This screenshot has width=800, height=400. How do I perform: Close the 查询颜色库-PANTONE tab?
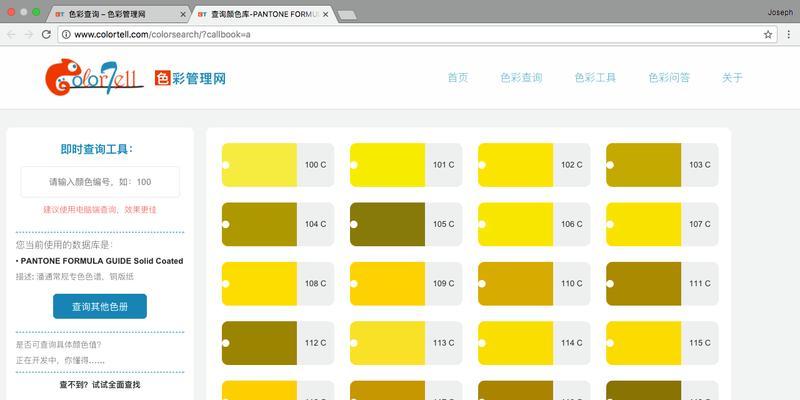click(326, 14)
